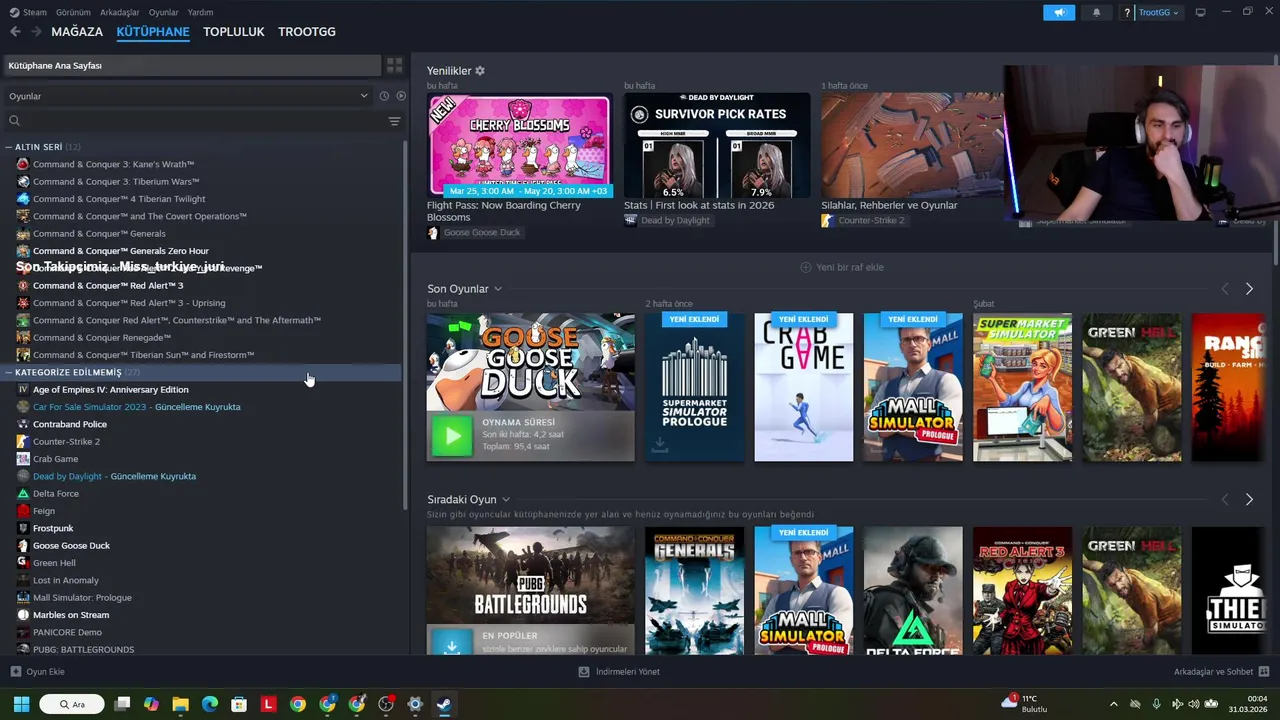Open Arkadaşlar ve Sohbet chat icon
The image size is (1280, 720).
pyautogui.click(x=1264, y=672)
